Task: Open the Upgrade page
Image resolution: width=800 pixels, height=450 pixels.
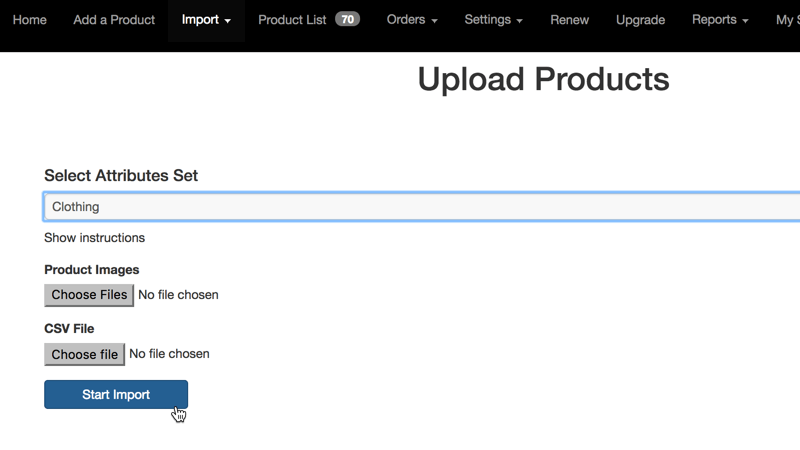Action: coord(640,20)
